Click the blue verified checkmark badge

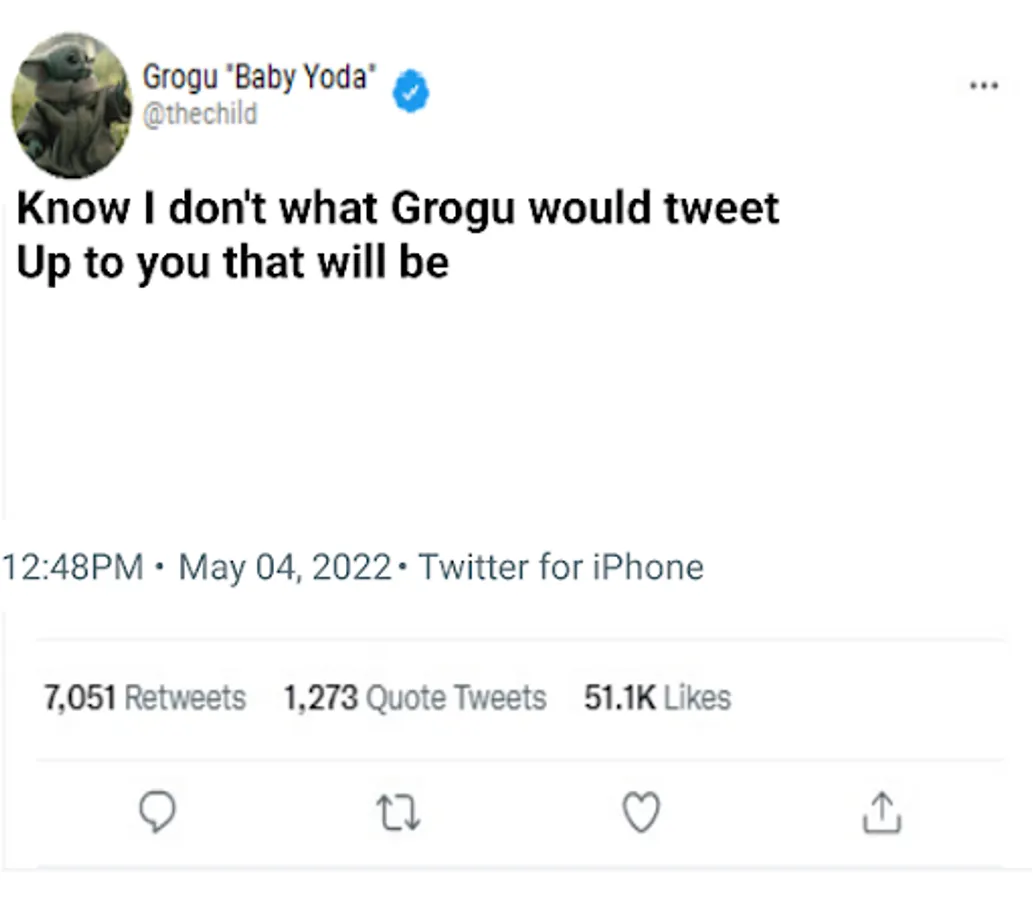tap(410, 93)
